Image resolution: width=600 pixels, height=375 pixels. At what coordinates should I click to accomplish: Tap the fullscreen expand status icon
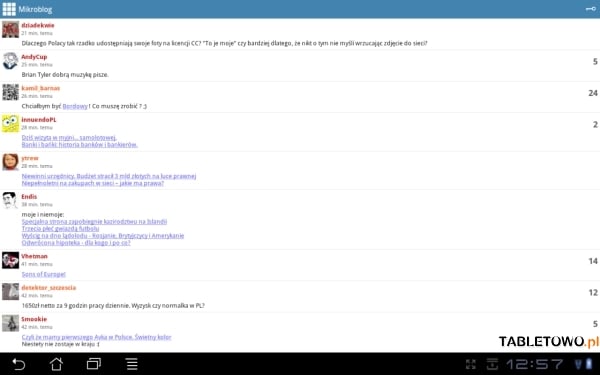pos(471,364)
